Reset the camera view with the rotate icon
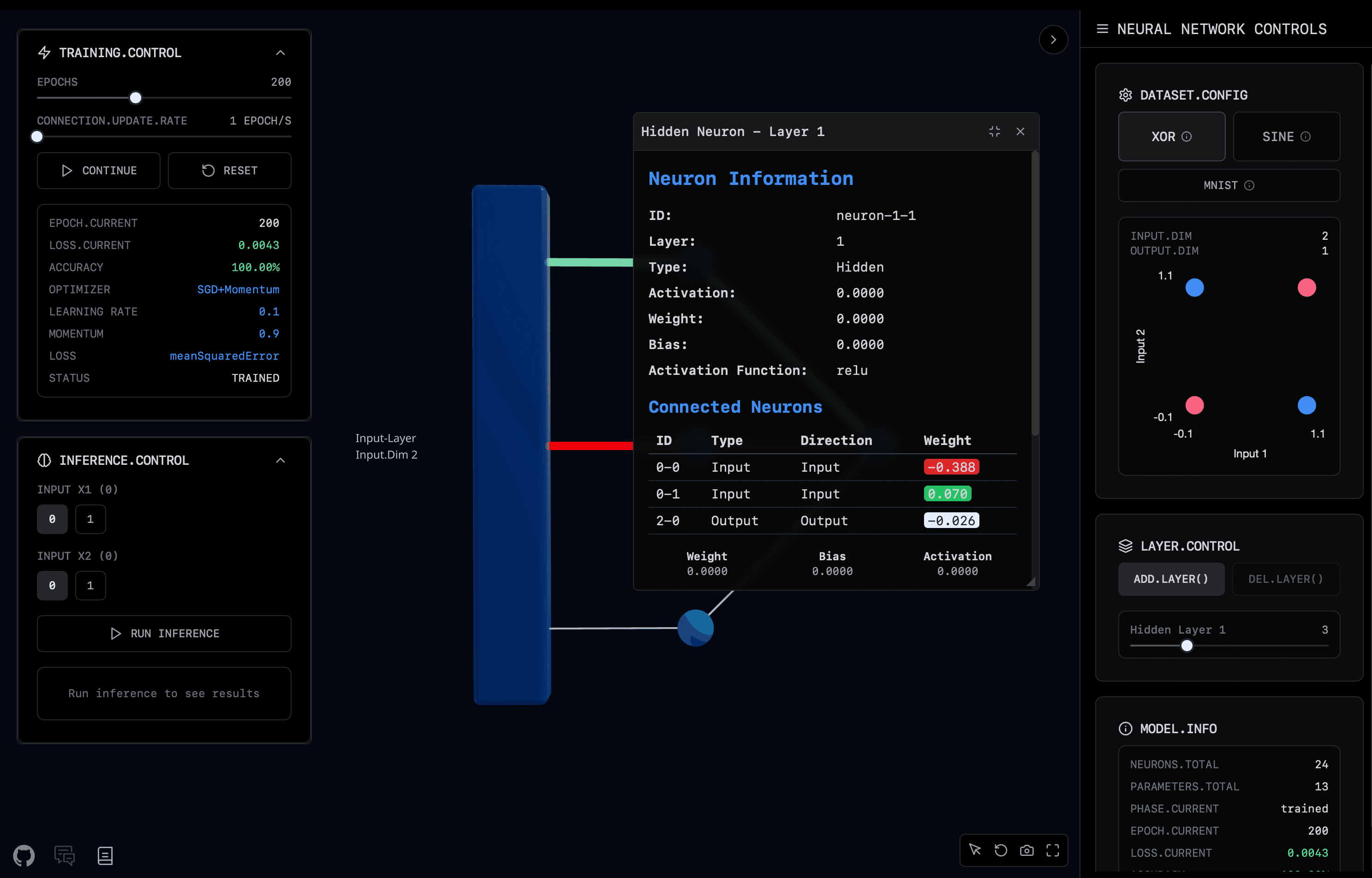 tap(1001, 849)
